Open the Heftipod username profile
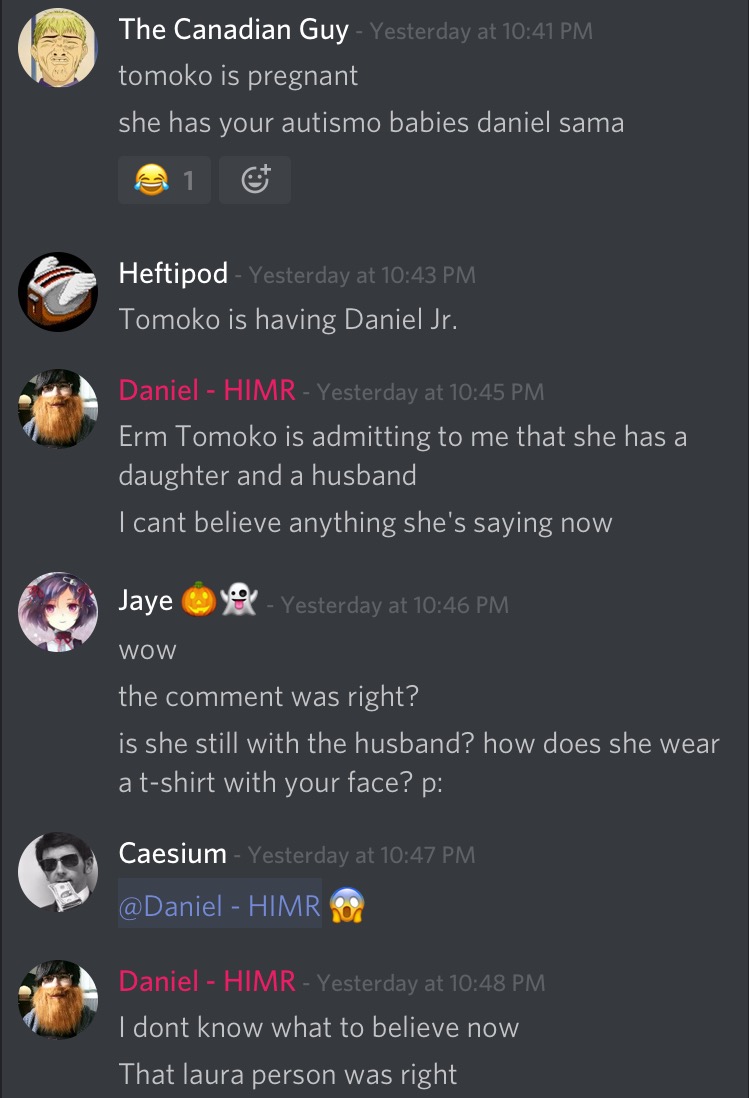749x1098 pixels. [173, 273]
